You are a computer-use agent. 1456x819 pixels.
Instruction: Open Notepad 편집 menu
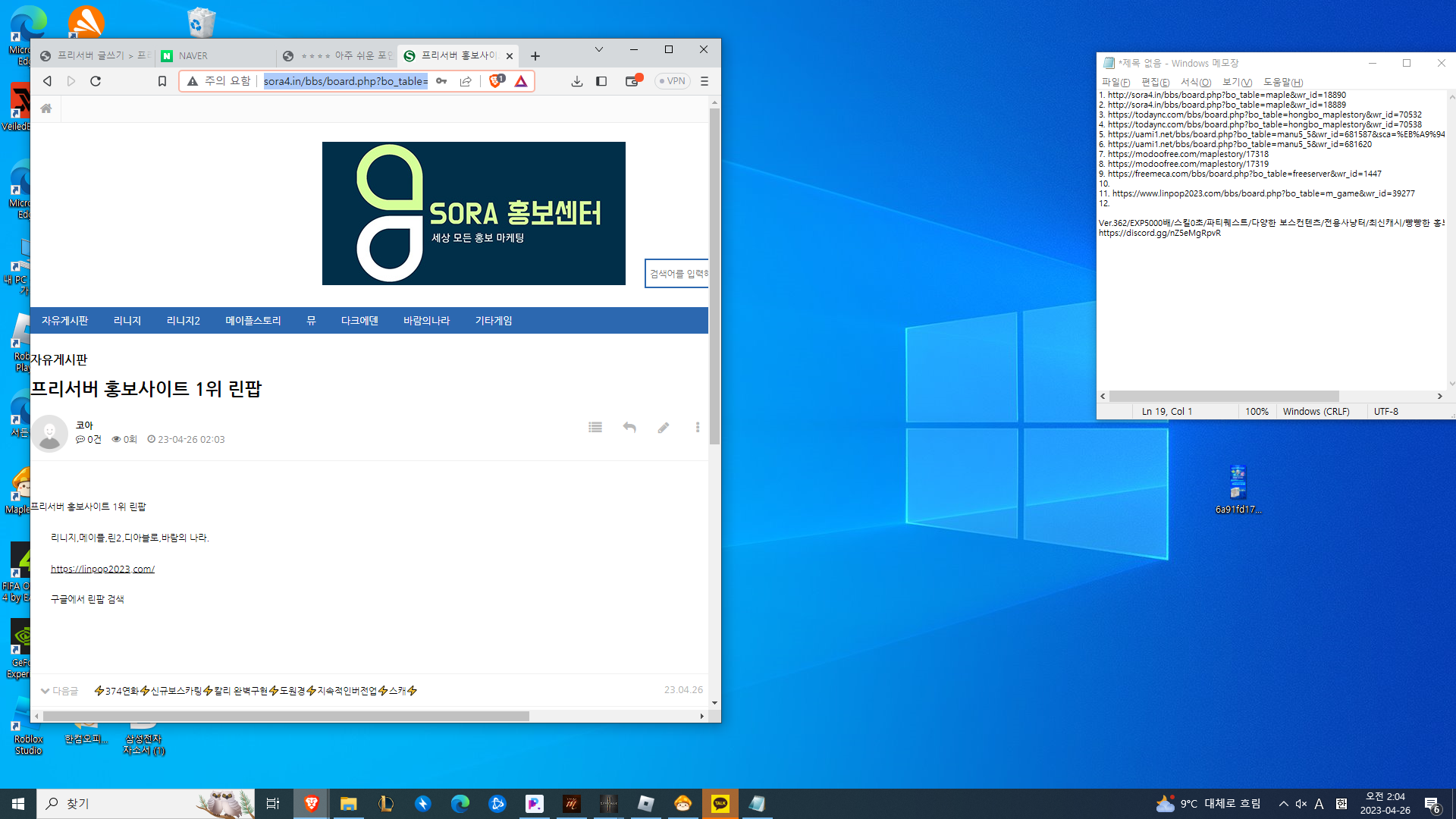[x=1155, y=82]
